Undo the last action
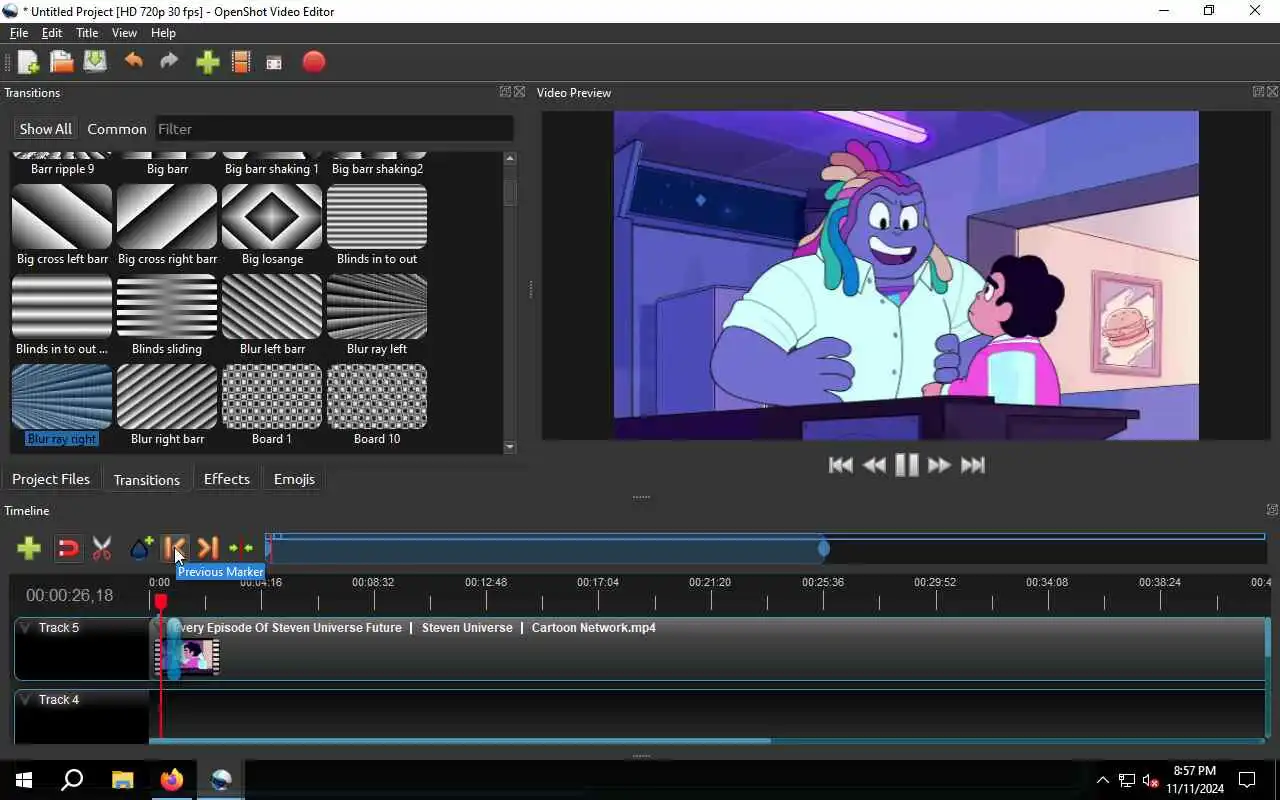1280x800 pixels. tap(133, 62)
